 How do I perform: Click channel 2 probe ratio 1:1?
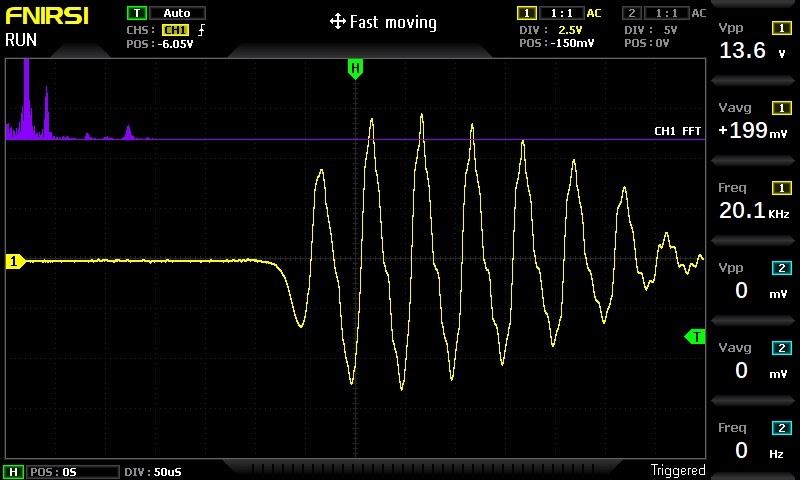pyautogui.click(x=666, y=13)
